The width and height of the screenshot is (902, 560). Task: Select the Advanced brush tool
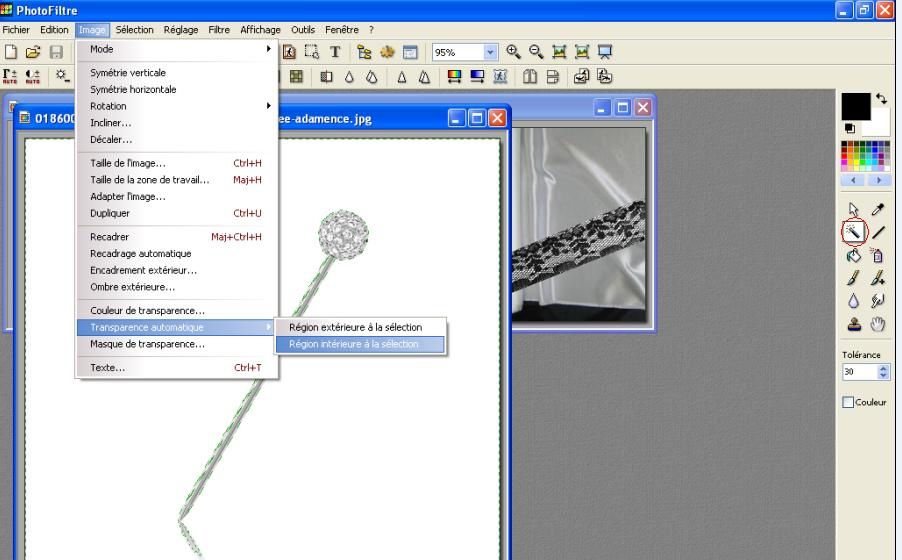click(x=877, y=278)
